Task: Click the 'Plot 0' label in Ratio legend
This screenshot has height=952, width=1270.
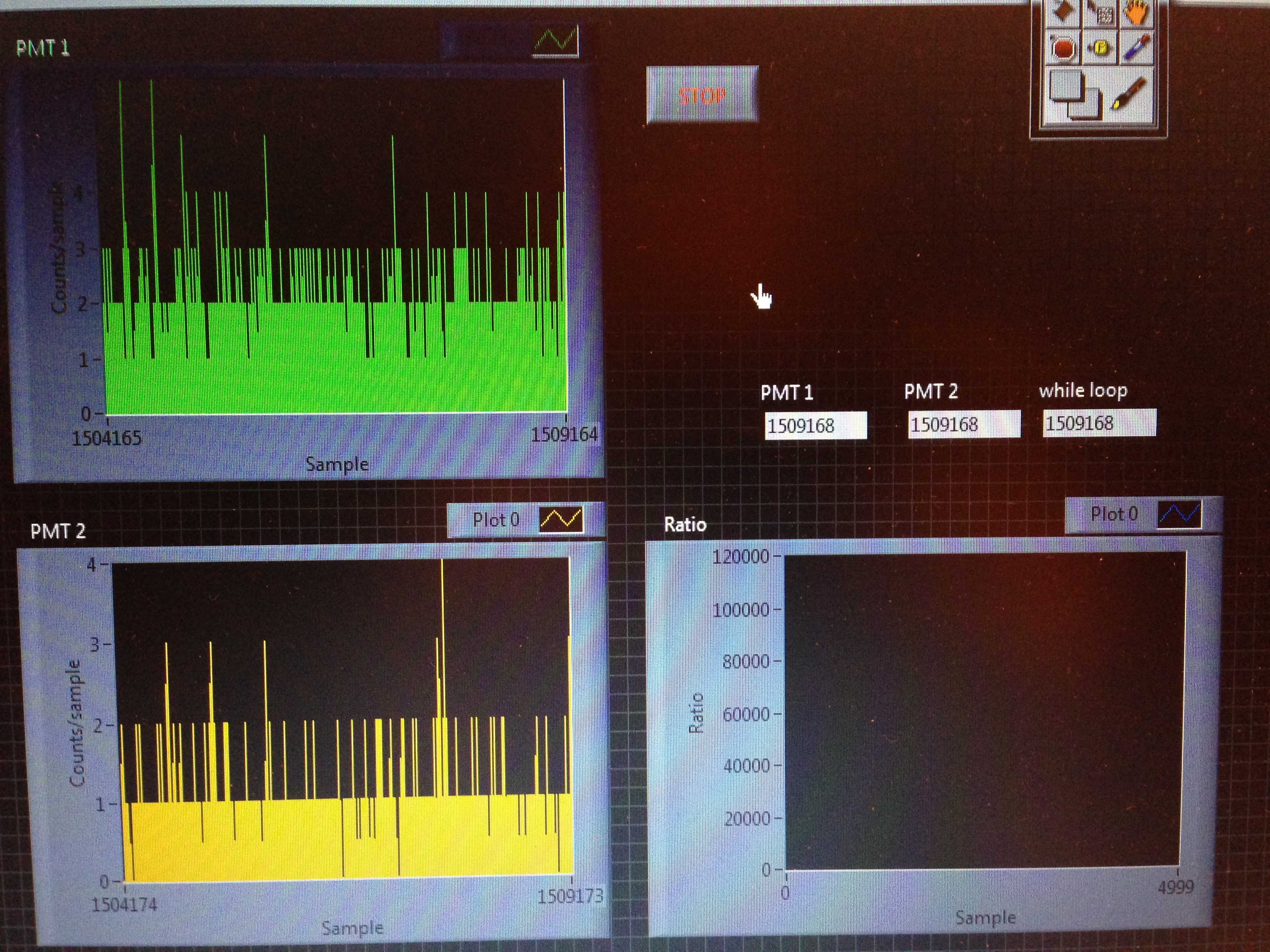Action: [x=1114, y=514]
